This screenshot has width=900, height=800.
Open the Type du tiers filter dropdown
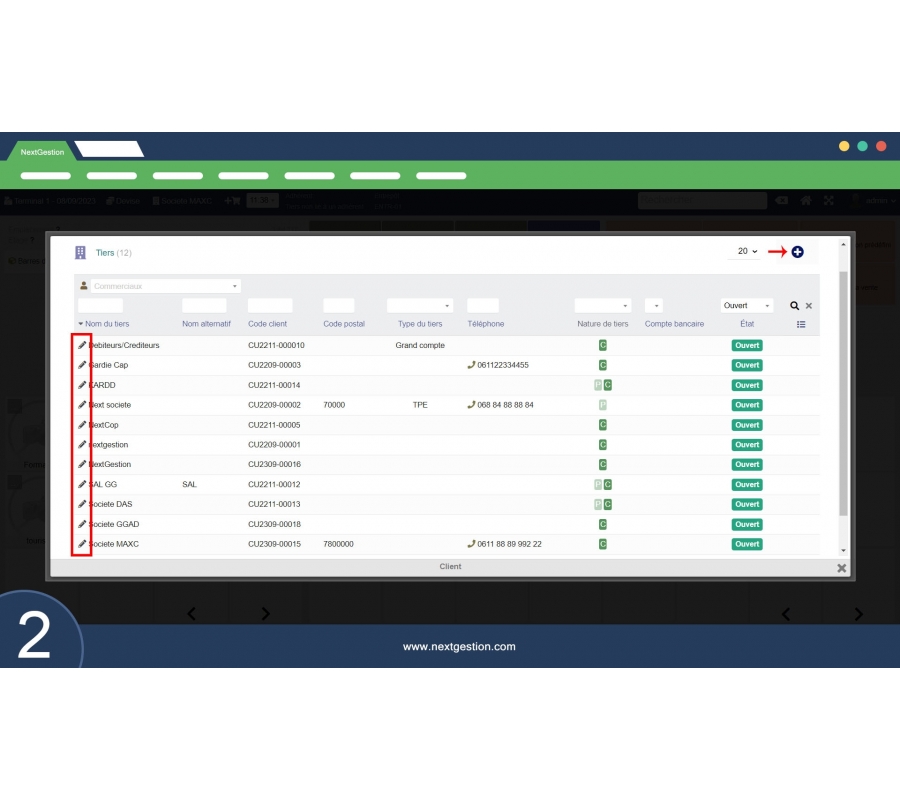pos(420,306)
